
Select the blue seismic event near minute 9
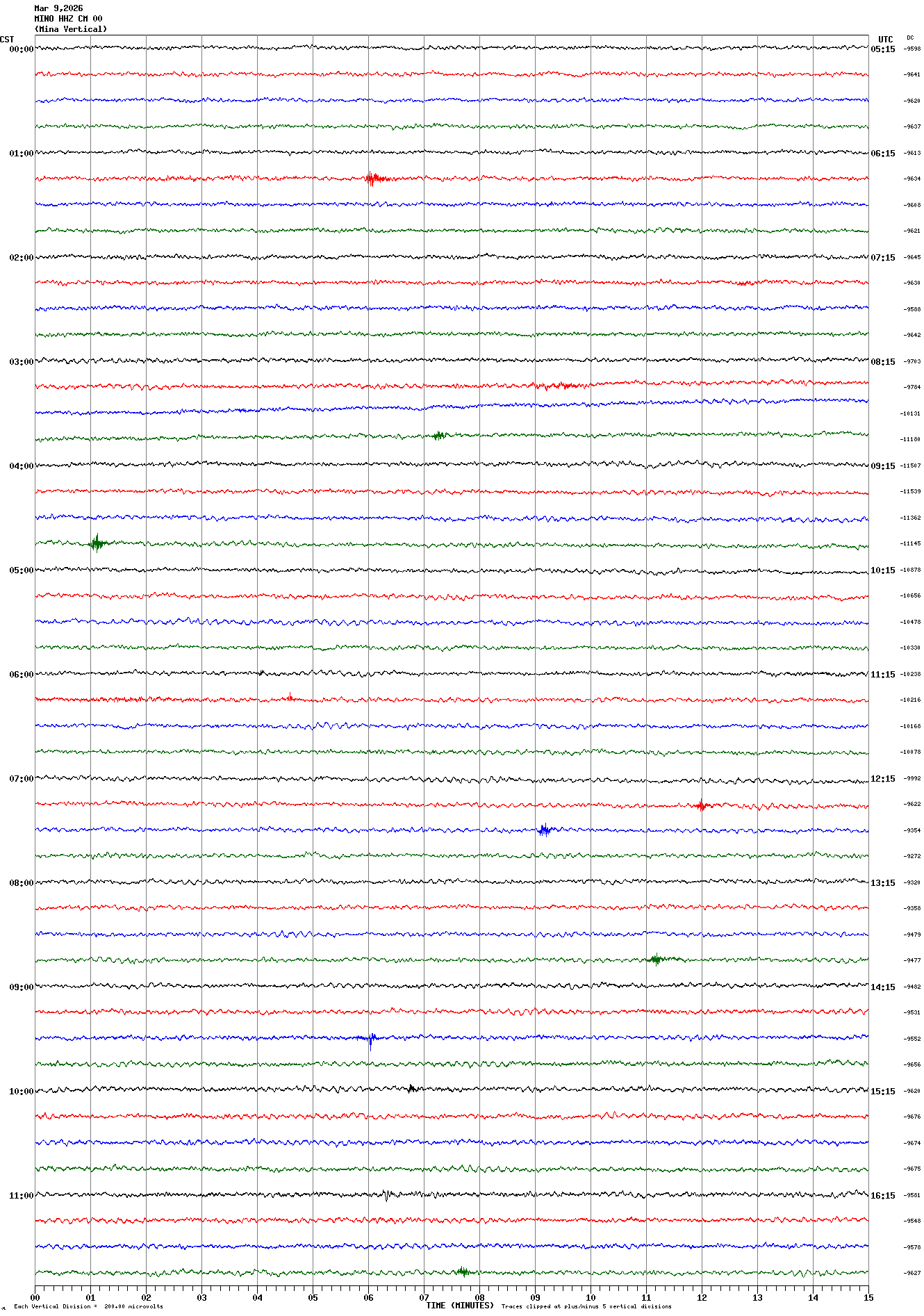tap(545, 830)
